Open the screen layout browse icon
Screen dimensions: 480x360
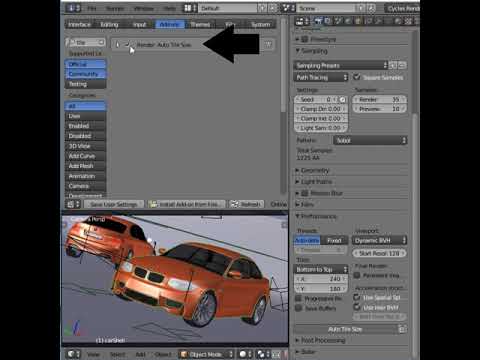[190, 8]
